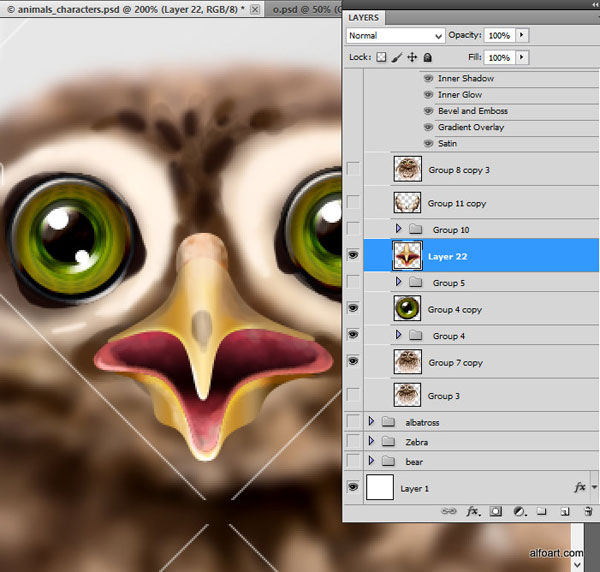Click bear group folder icon
Viewport: 600px width, 572px height.
tap(388, 461)
